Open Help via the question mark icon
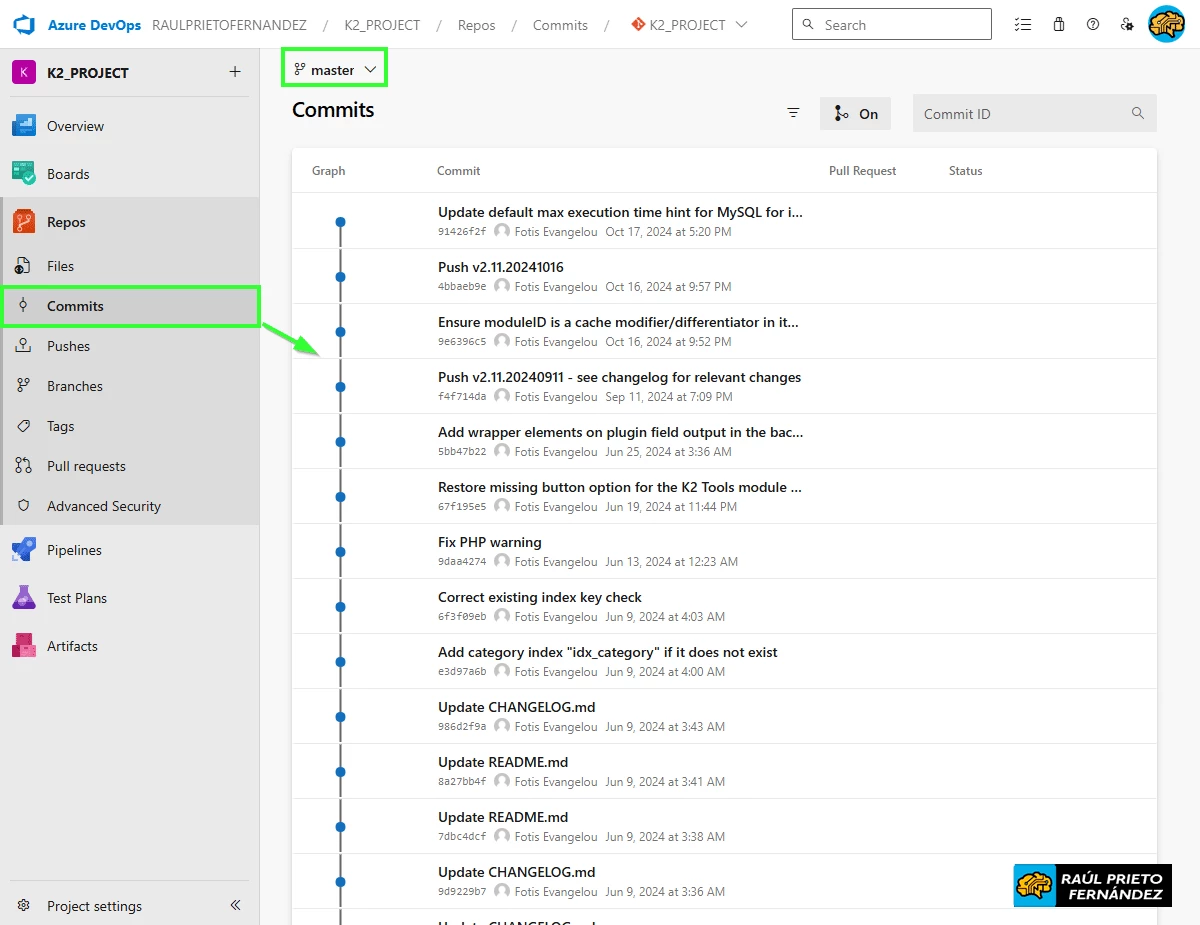The image size is (1200, 925). point(1092,23)
